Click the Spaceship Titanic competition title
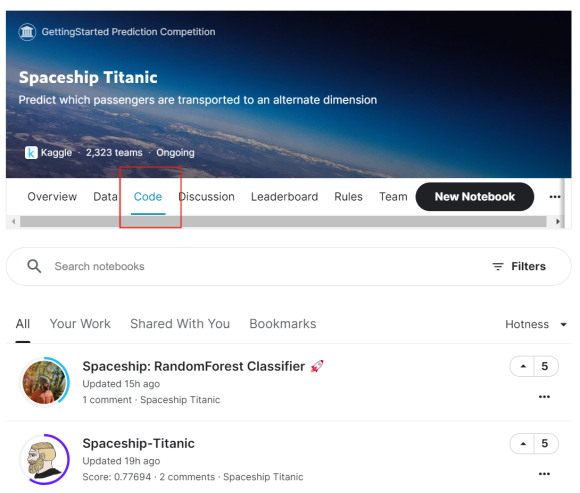The image size is (580, 493). point(88,78)
